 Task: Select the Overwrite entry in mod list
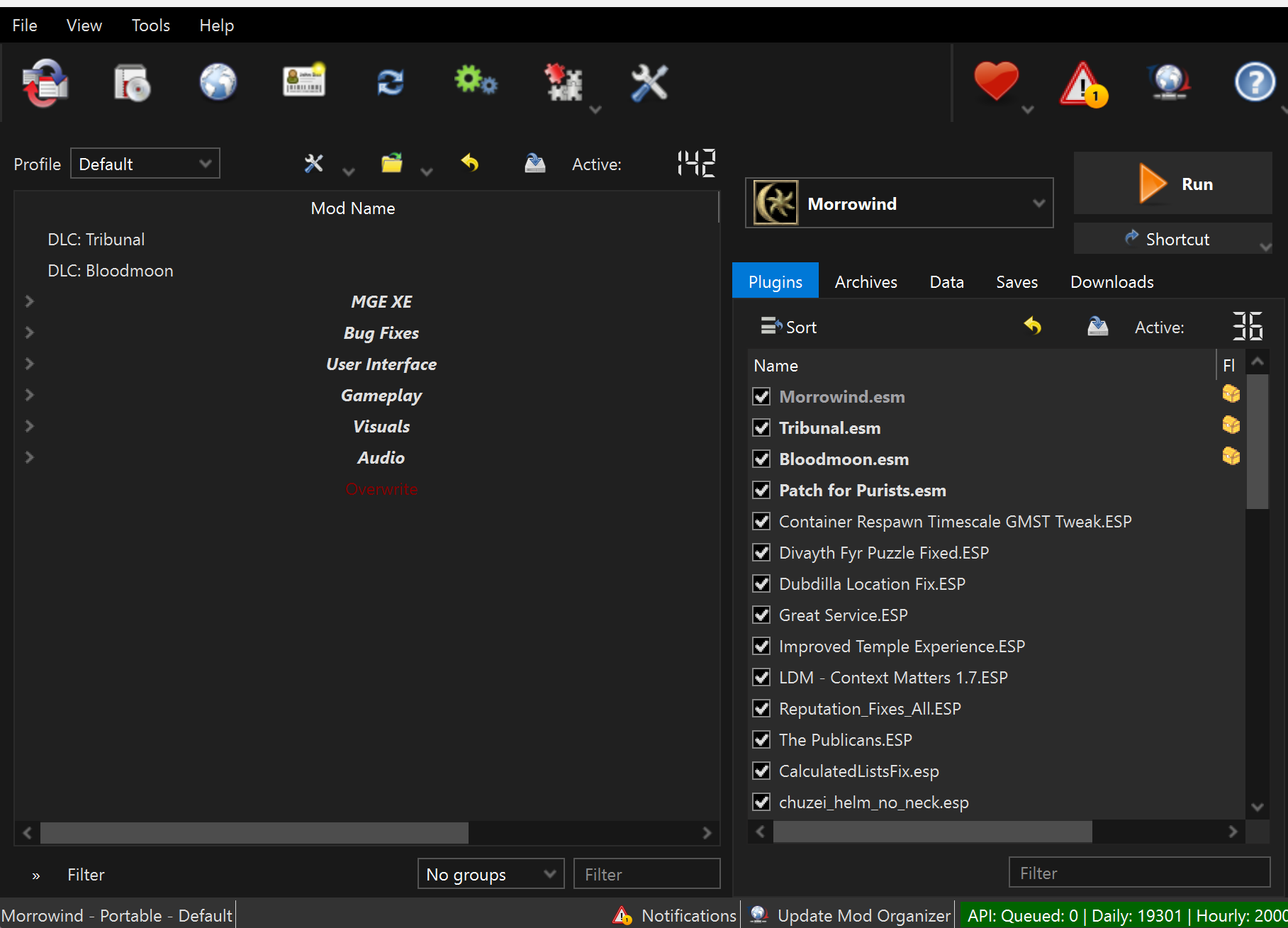pyautogui.click(x=381, y=488)
